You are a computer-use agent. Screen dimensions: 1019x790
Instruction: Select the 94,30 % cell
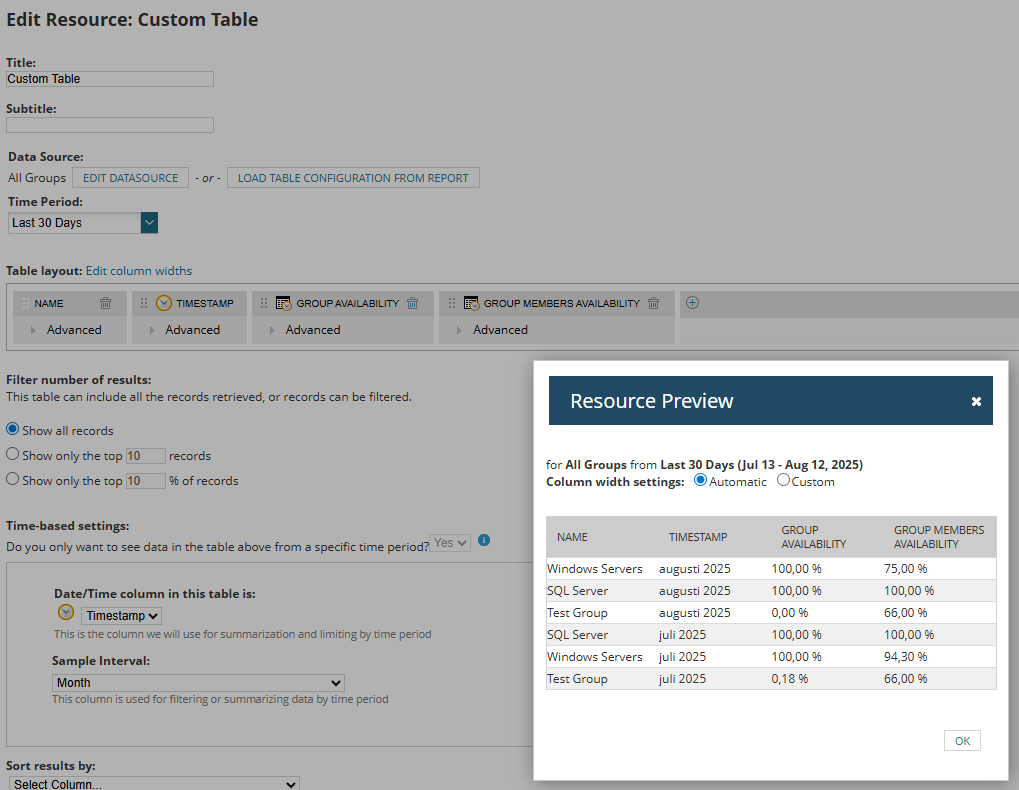pos(905,657)
